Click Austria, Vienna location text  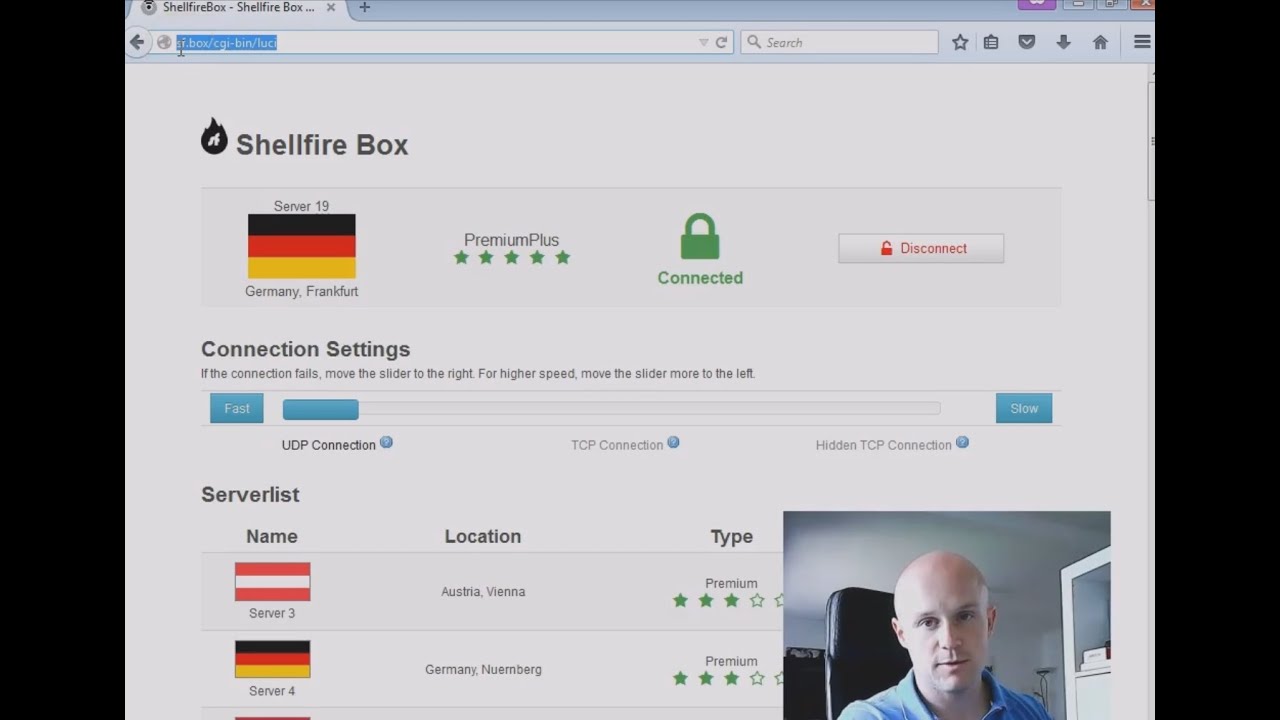[483, 592]
